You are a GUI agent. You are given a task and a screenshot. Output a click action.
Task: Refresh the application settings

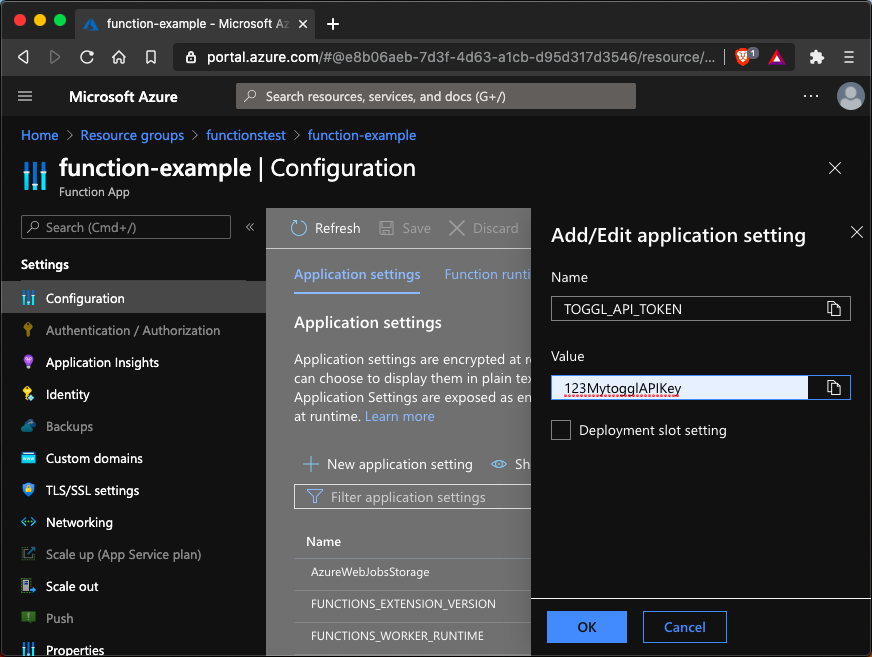[325, 228]
